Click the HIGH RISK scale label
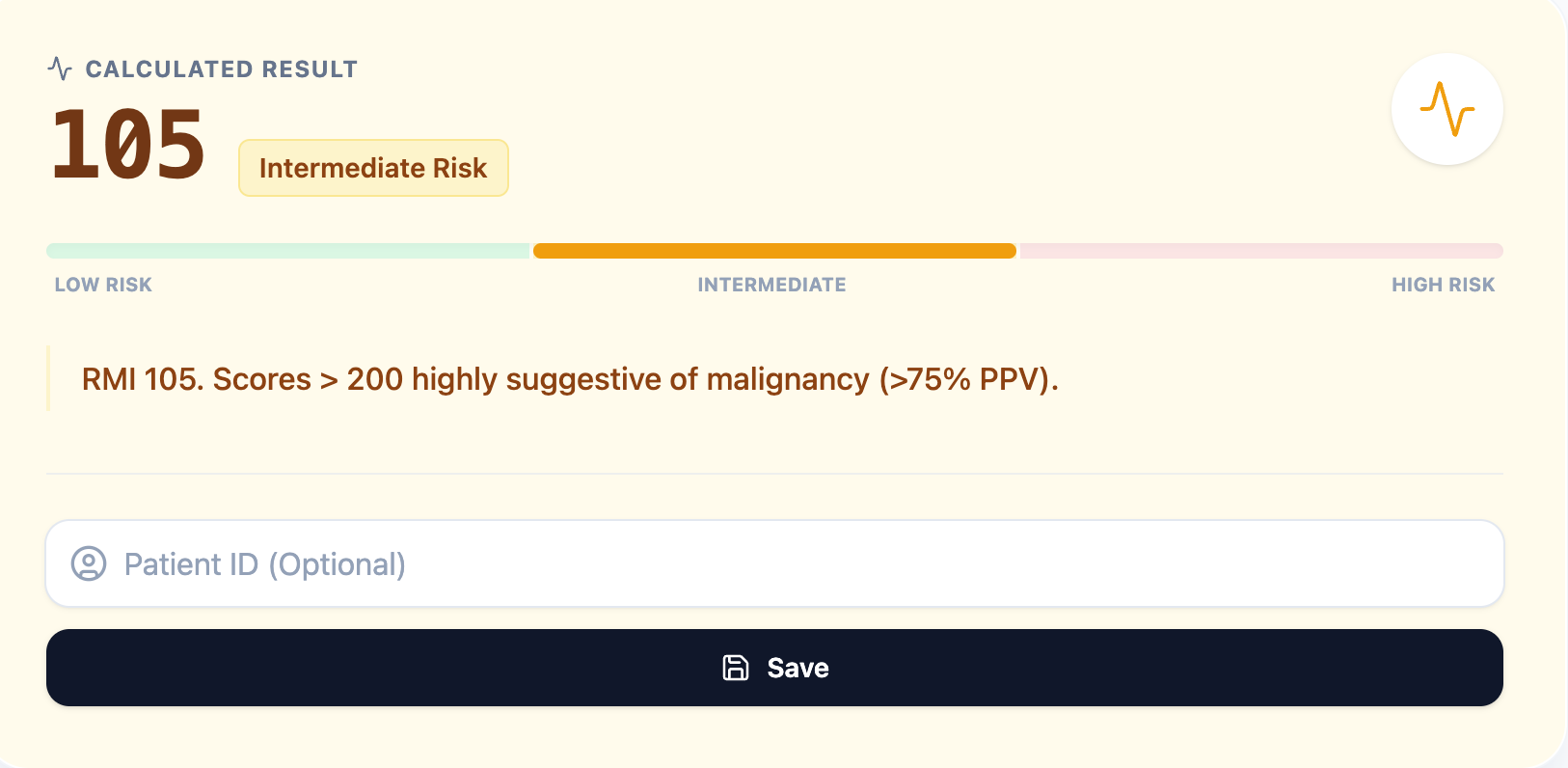1568x768 pixels. point(1443,285)
